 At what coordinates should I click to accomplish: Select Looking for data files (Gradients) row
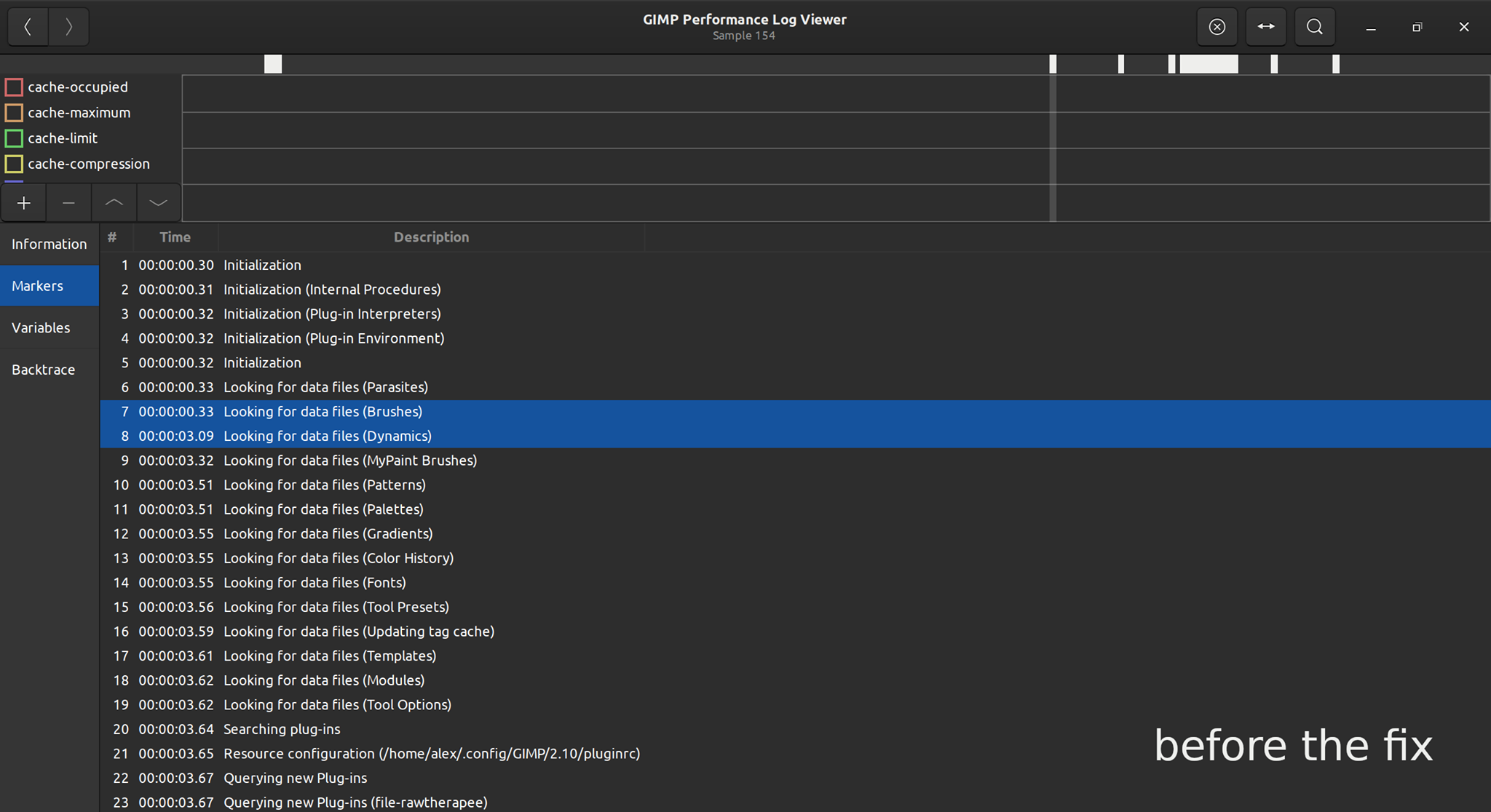pos(795,534)
